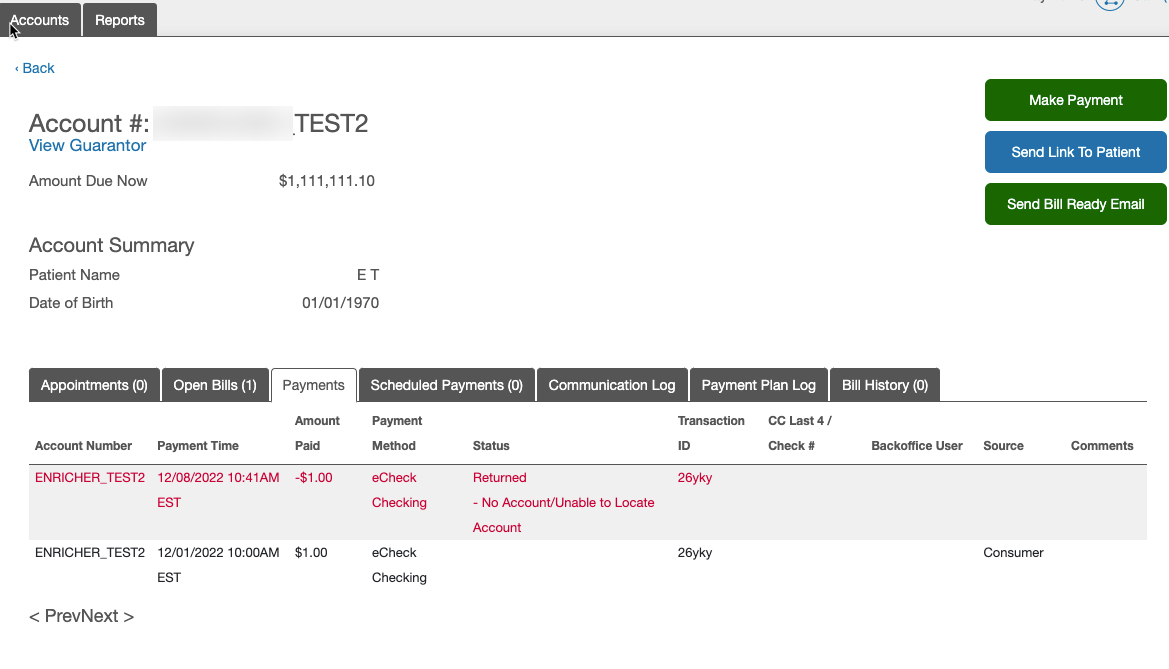Switch to the Reports tab

120,20
